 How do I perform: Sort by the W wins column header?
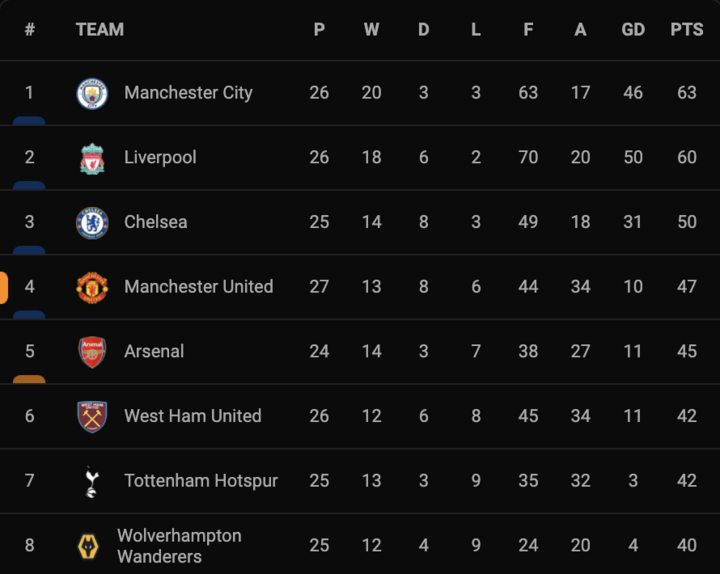371,30
